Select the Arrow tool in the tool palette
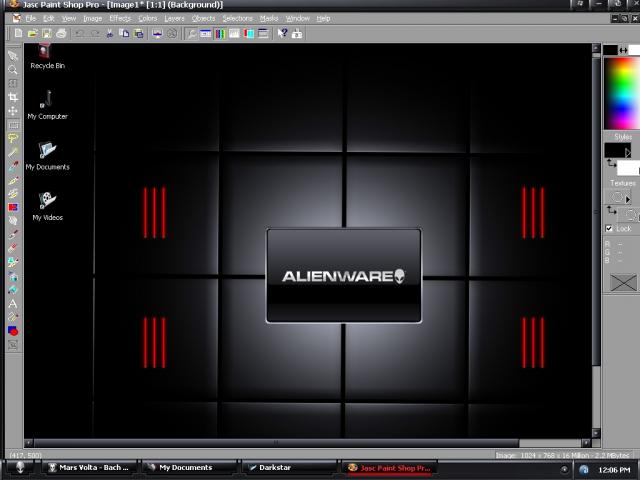 click(x=13, y=56)
